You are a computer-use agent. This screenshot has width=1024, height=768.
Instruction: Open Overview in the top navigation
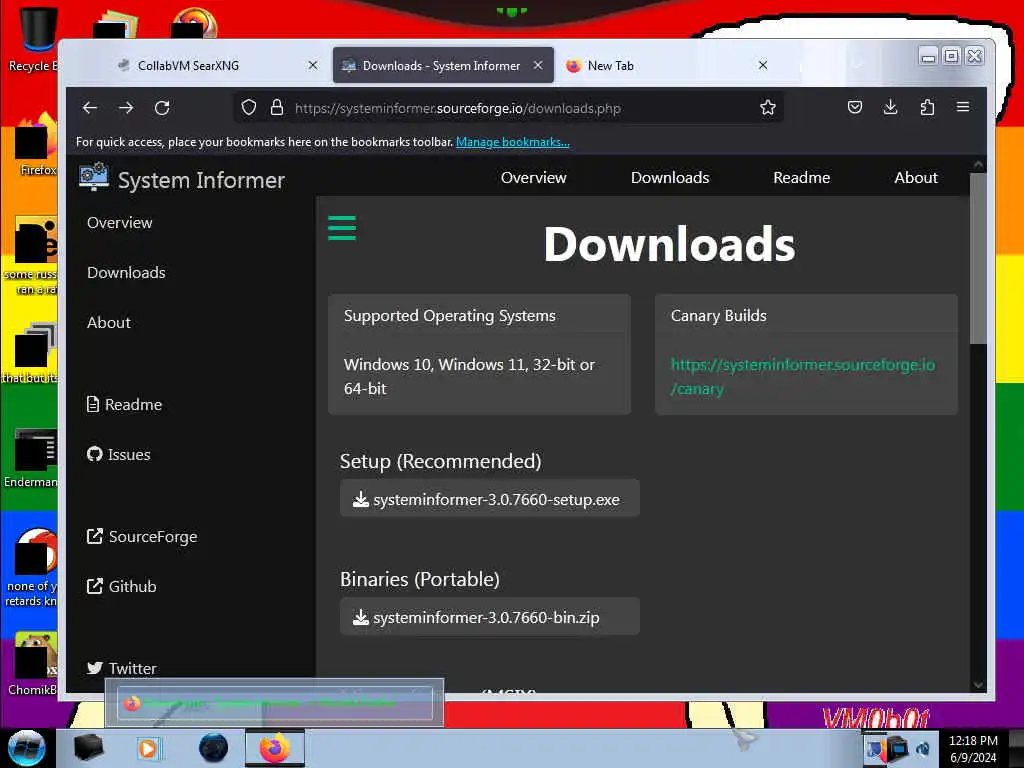pyautogui.click(x=534, y=178)
